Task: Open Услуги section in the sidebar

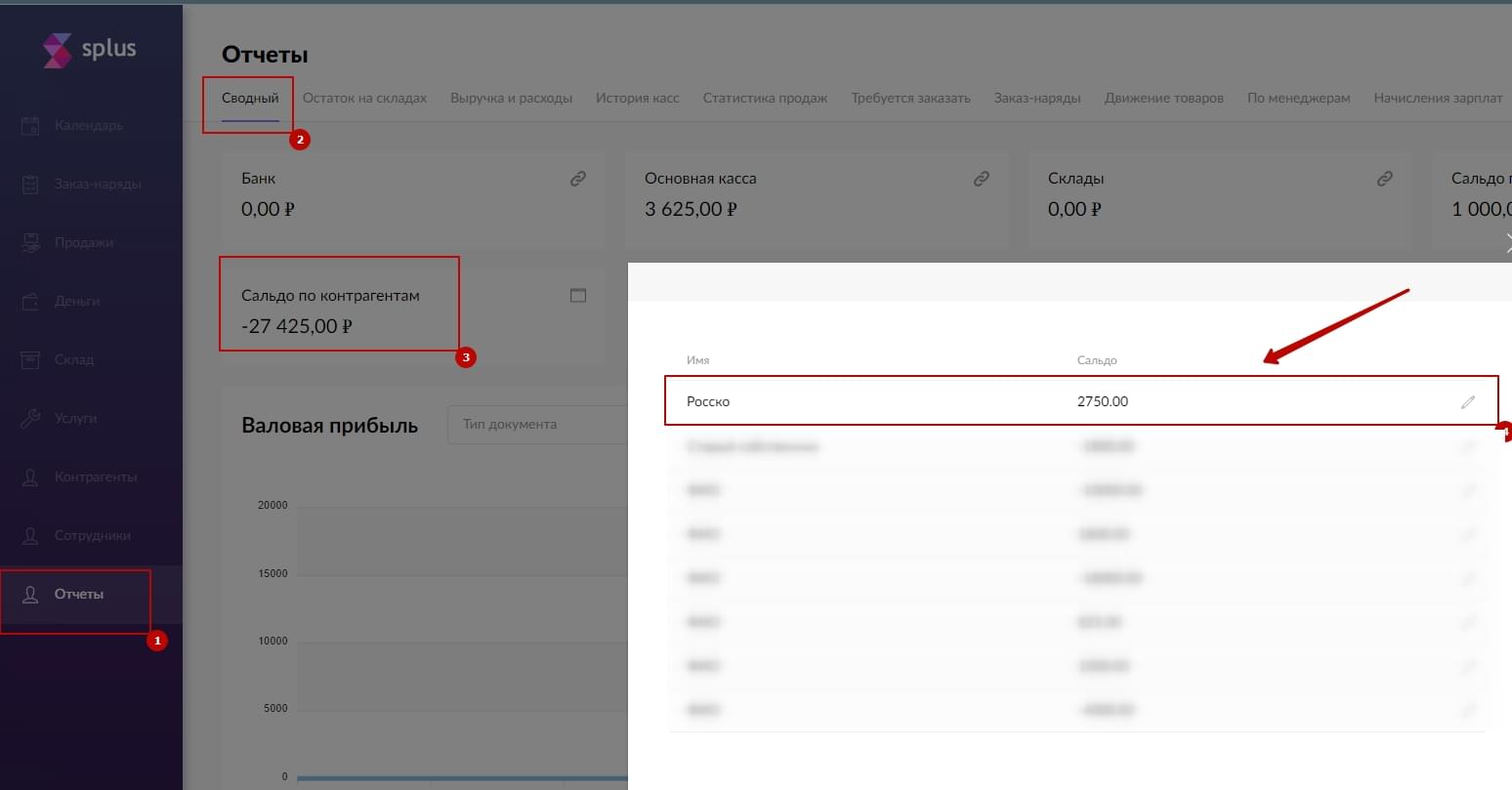Action: tap(75, 418)
